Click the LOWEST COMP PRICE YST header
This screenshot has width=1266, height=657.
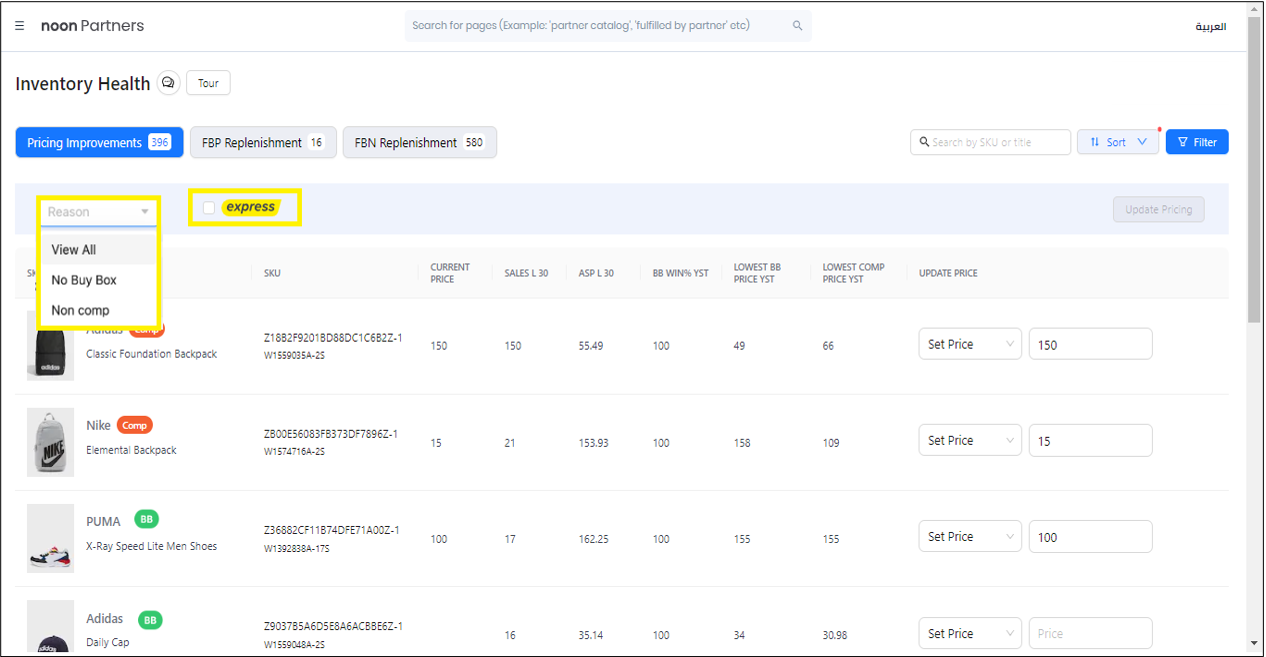pyautogui.click(x=853, y=273)
